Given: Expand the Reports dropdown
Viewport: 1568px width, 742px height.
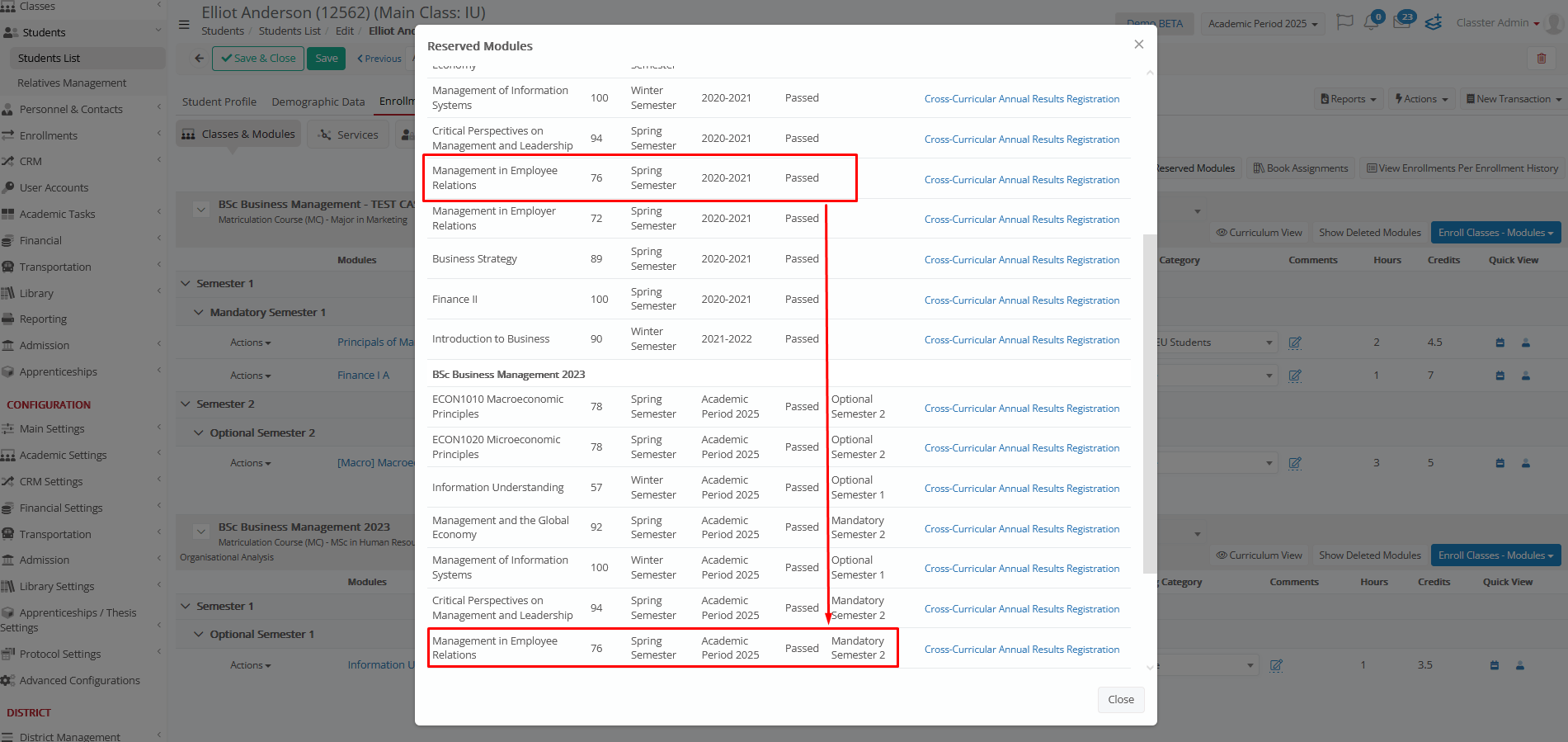Looking at the screenshot, I should [x=1348, y=99].
